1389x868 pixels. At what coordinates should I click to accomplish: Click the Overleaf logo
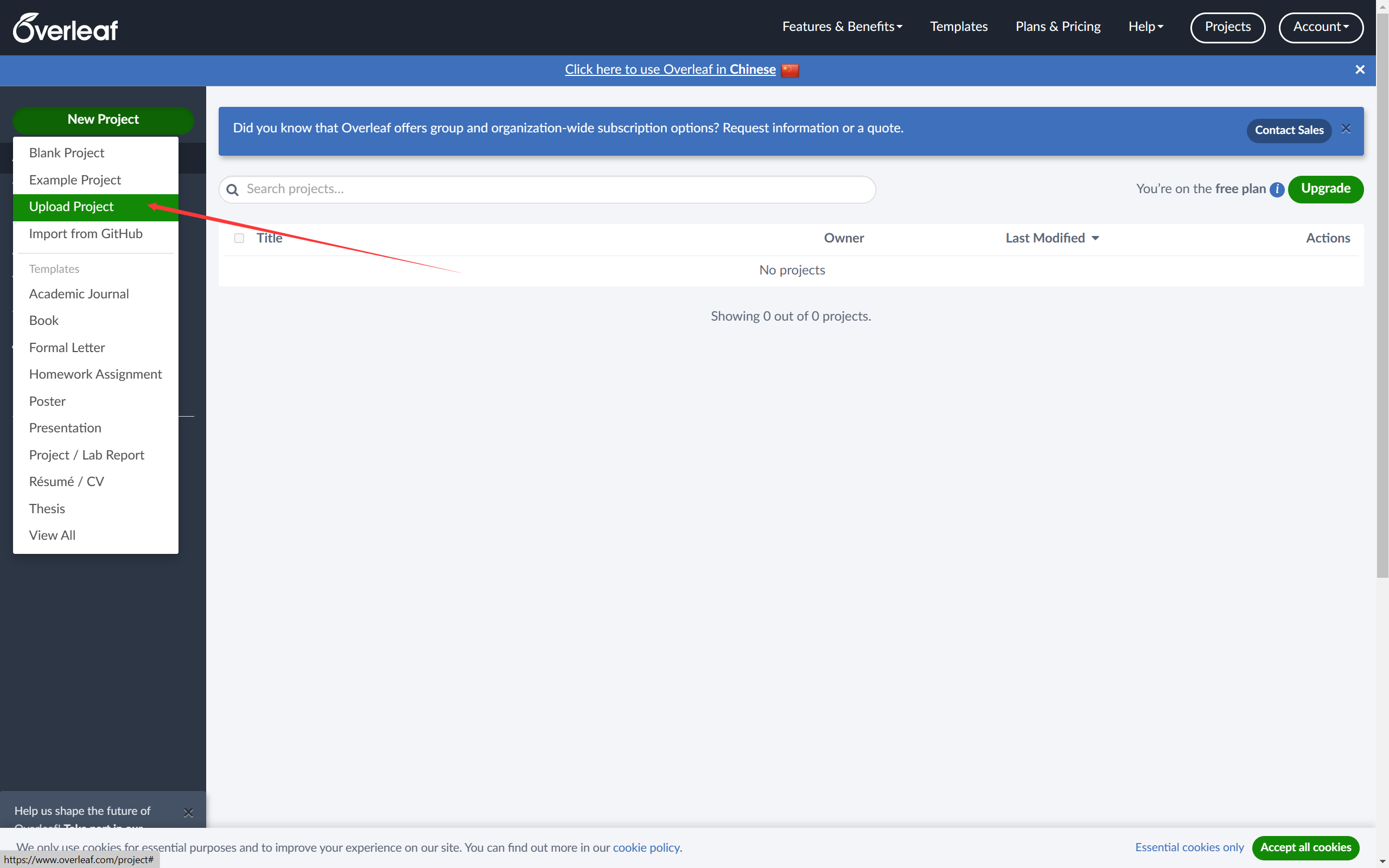66,28
